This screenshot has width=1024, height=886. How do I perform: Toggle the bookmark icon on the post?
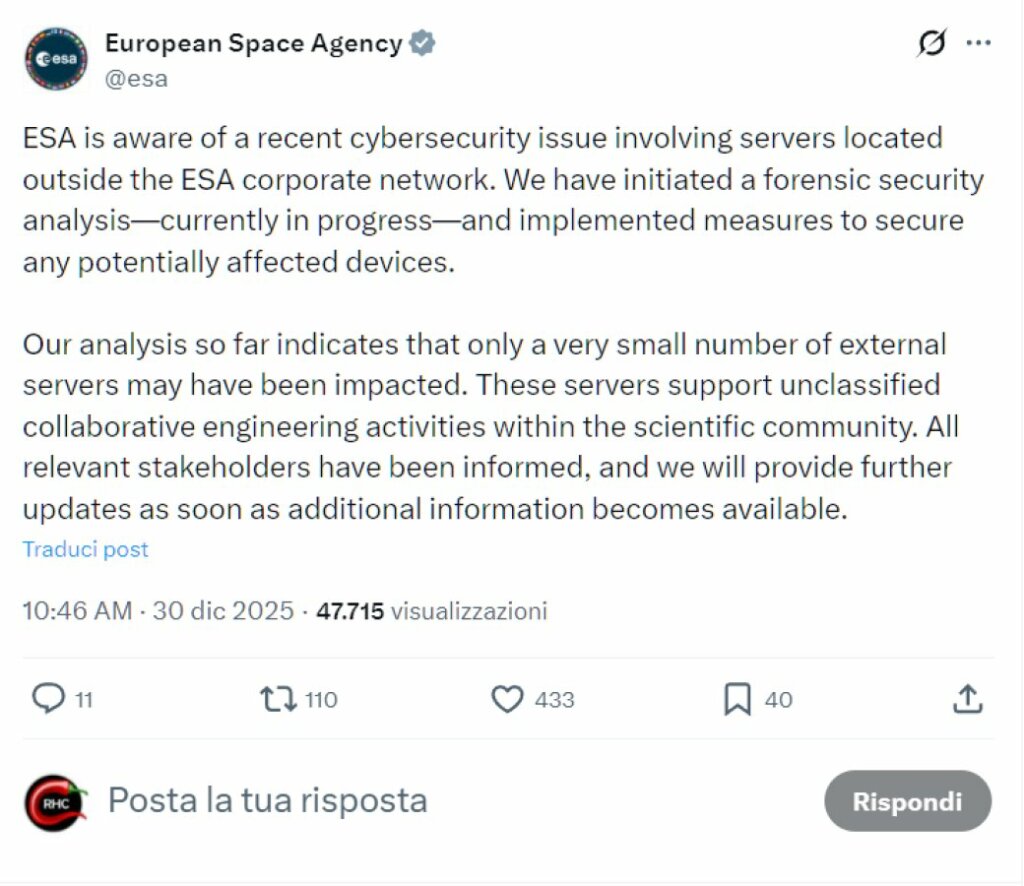pos(737,699)
